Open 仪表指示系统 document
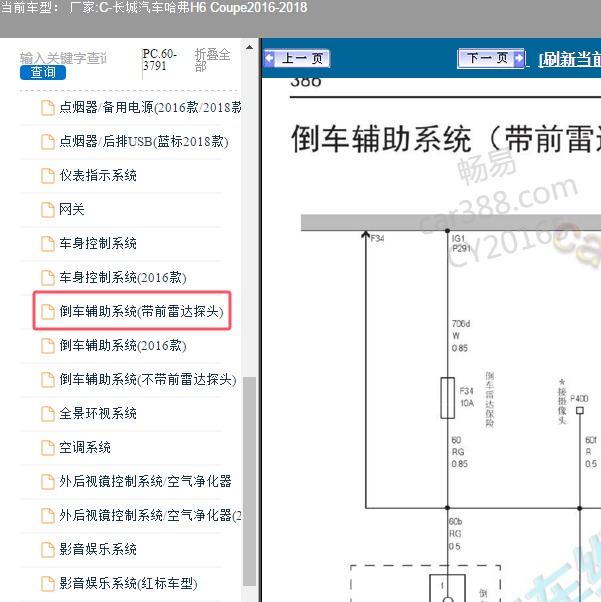This screenshot has height=602, width=601. coord(98,175)
